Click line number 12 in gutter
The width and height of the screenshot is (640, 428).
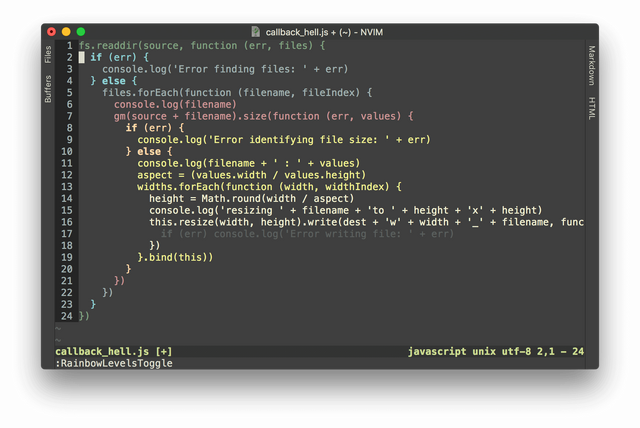pyautogui.click(x=67, y=175)
